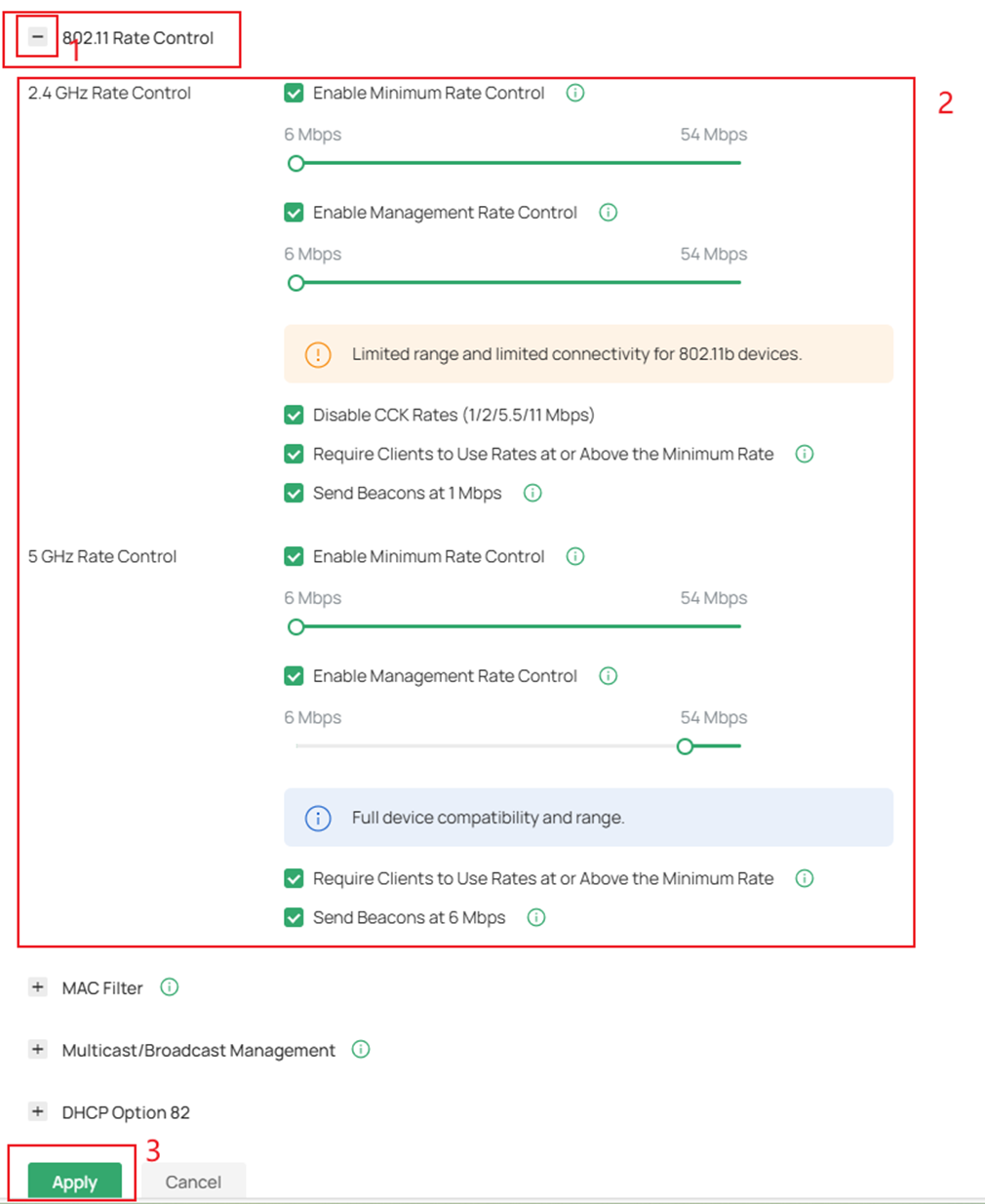Select the 5 GHz Rate Control label
985x1204 pixels.
pos(102,556)
